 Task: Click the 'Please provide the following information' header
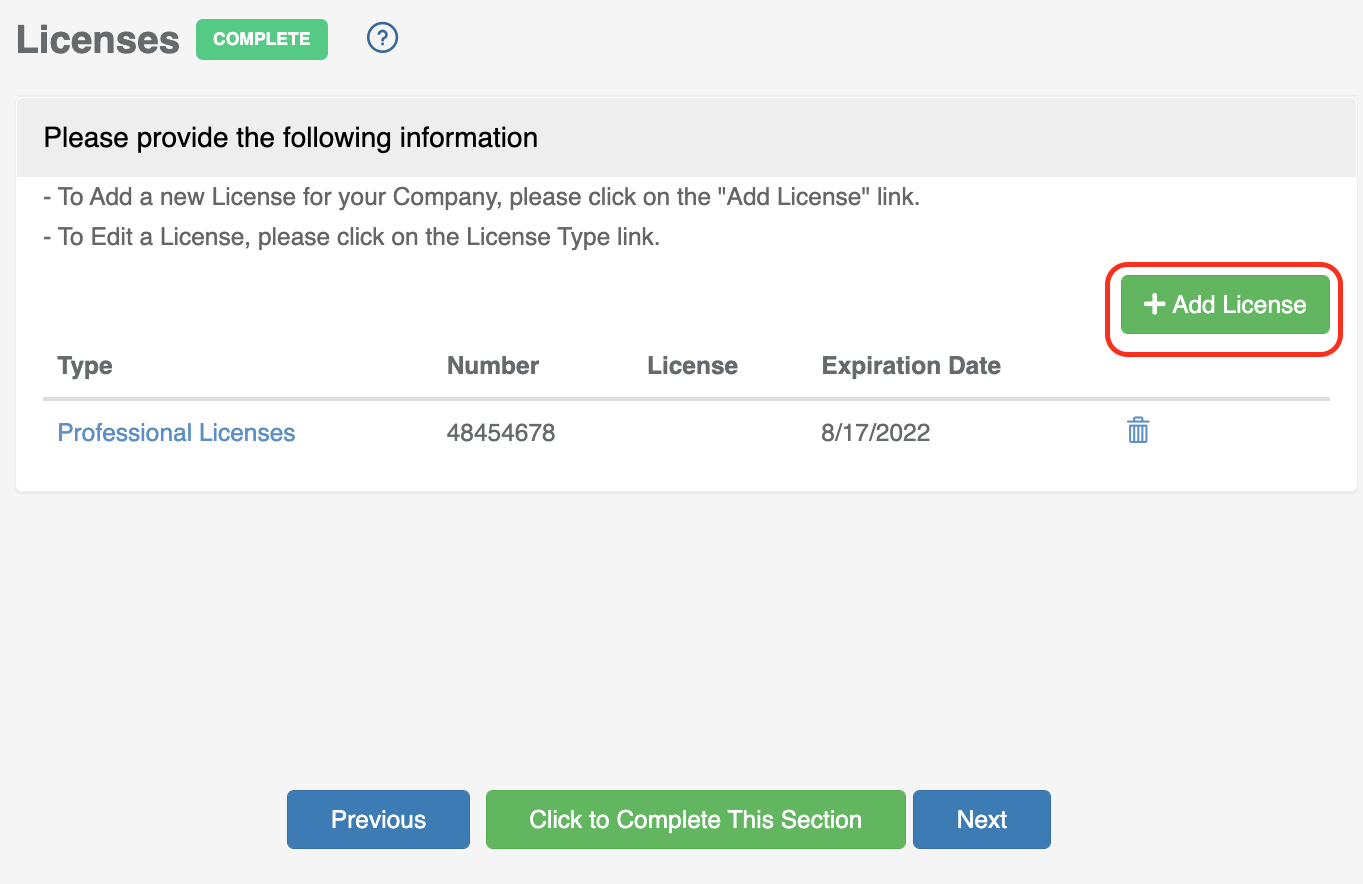coord(291,138)
